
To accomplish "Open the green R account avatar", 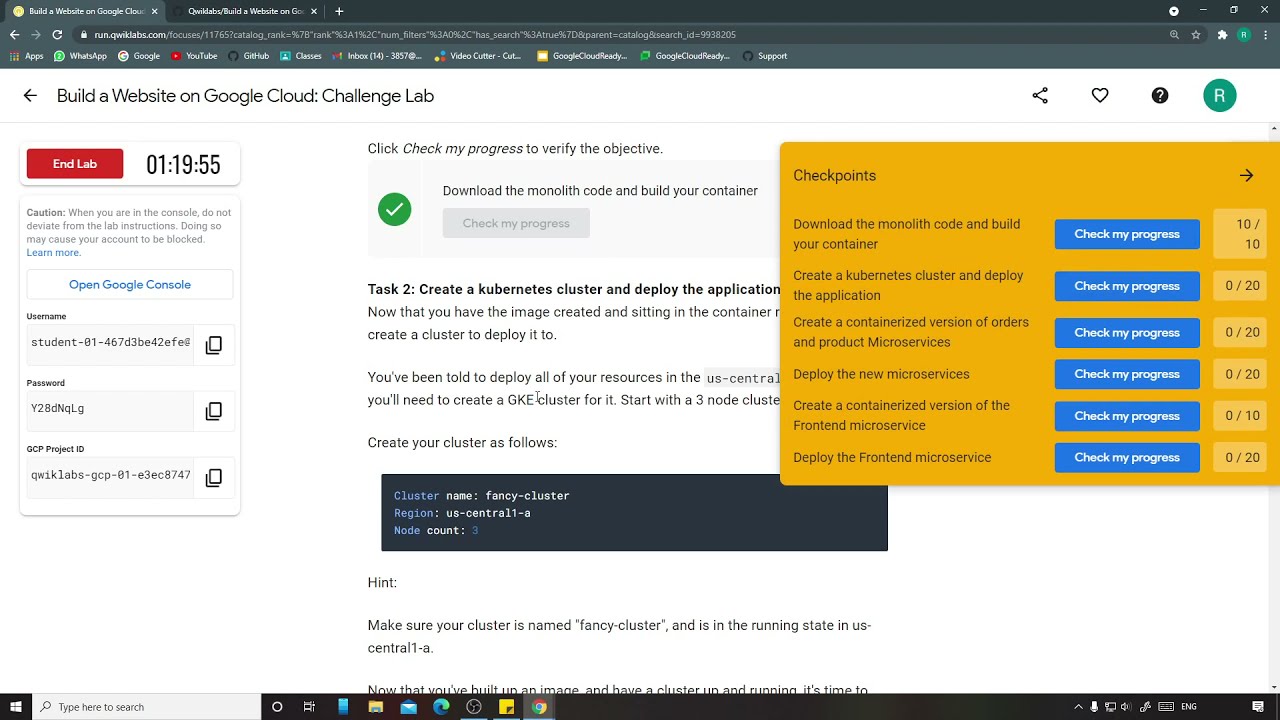I will tap(1220, 96).
